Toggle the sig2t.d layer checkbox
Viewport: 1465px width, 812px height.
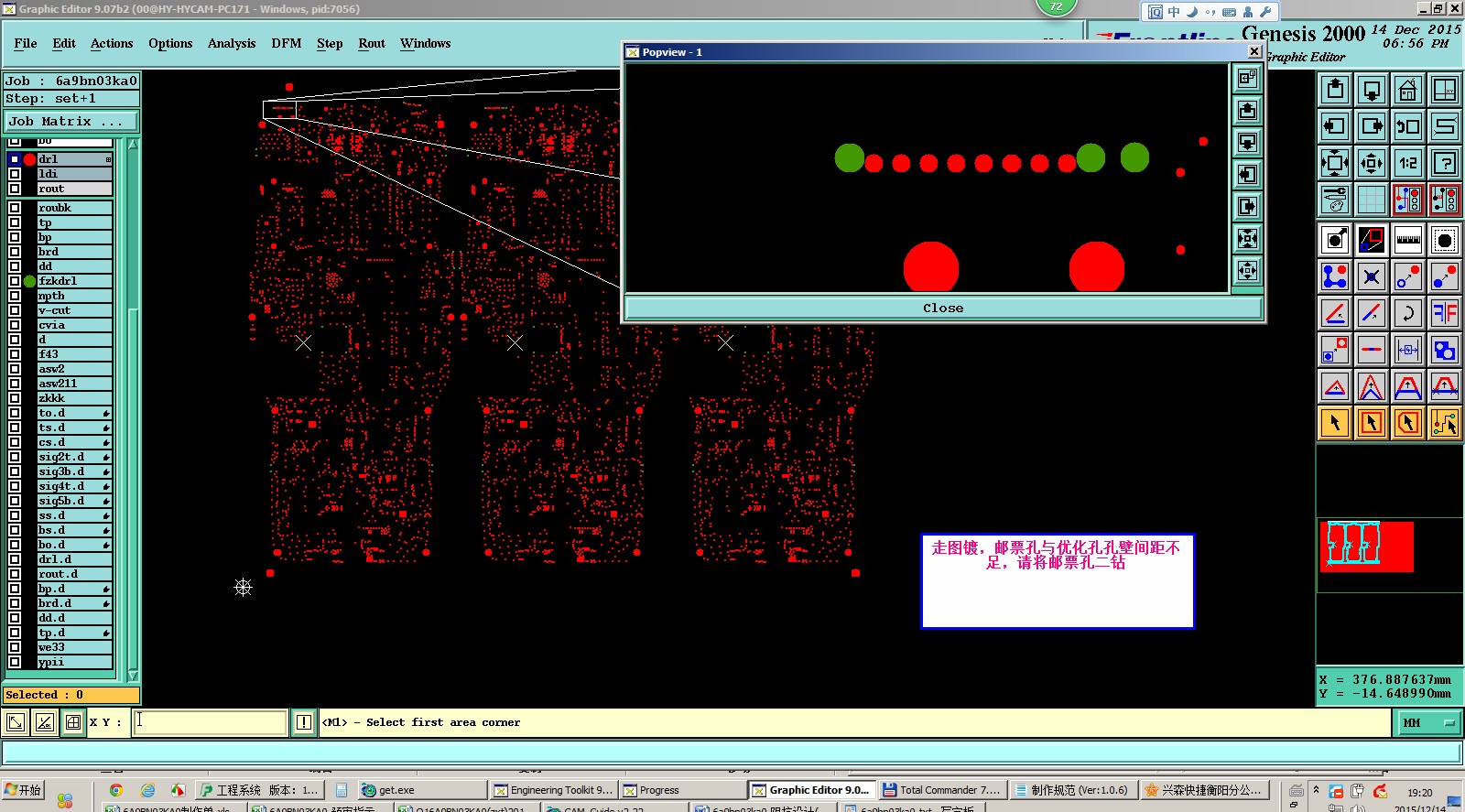[15, 457]
